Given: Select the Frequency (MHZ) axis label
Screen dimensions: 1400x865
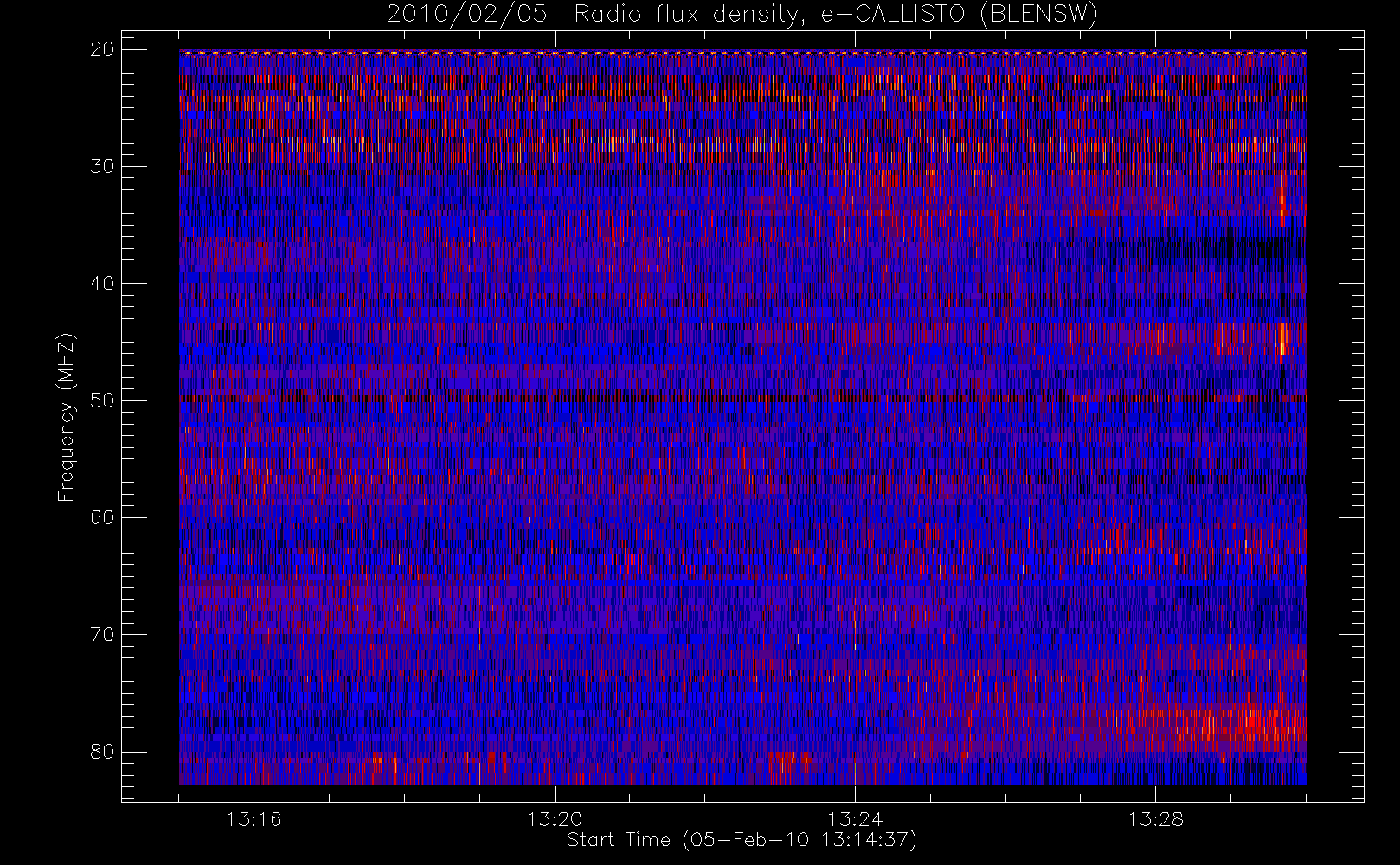Looking at the screenshot, I should tap(66, 417).
